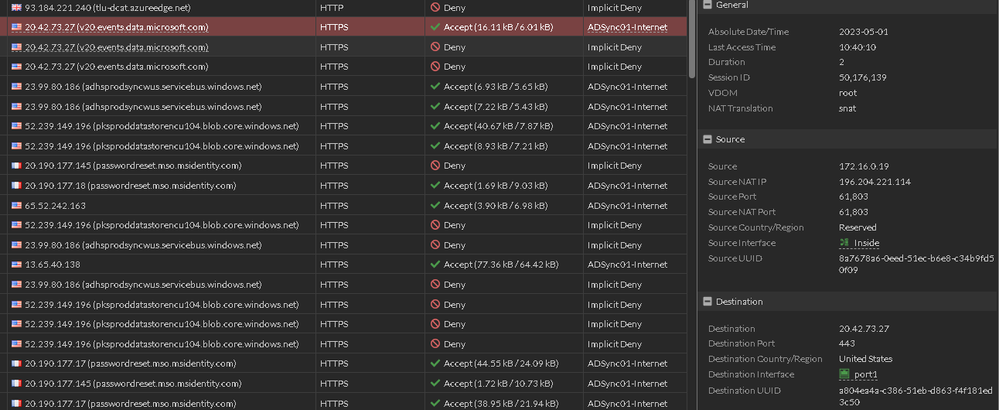
Task: Click the Accept checkmark for 77.36 kB / 64.42 kB
Action: [435, 264]
